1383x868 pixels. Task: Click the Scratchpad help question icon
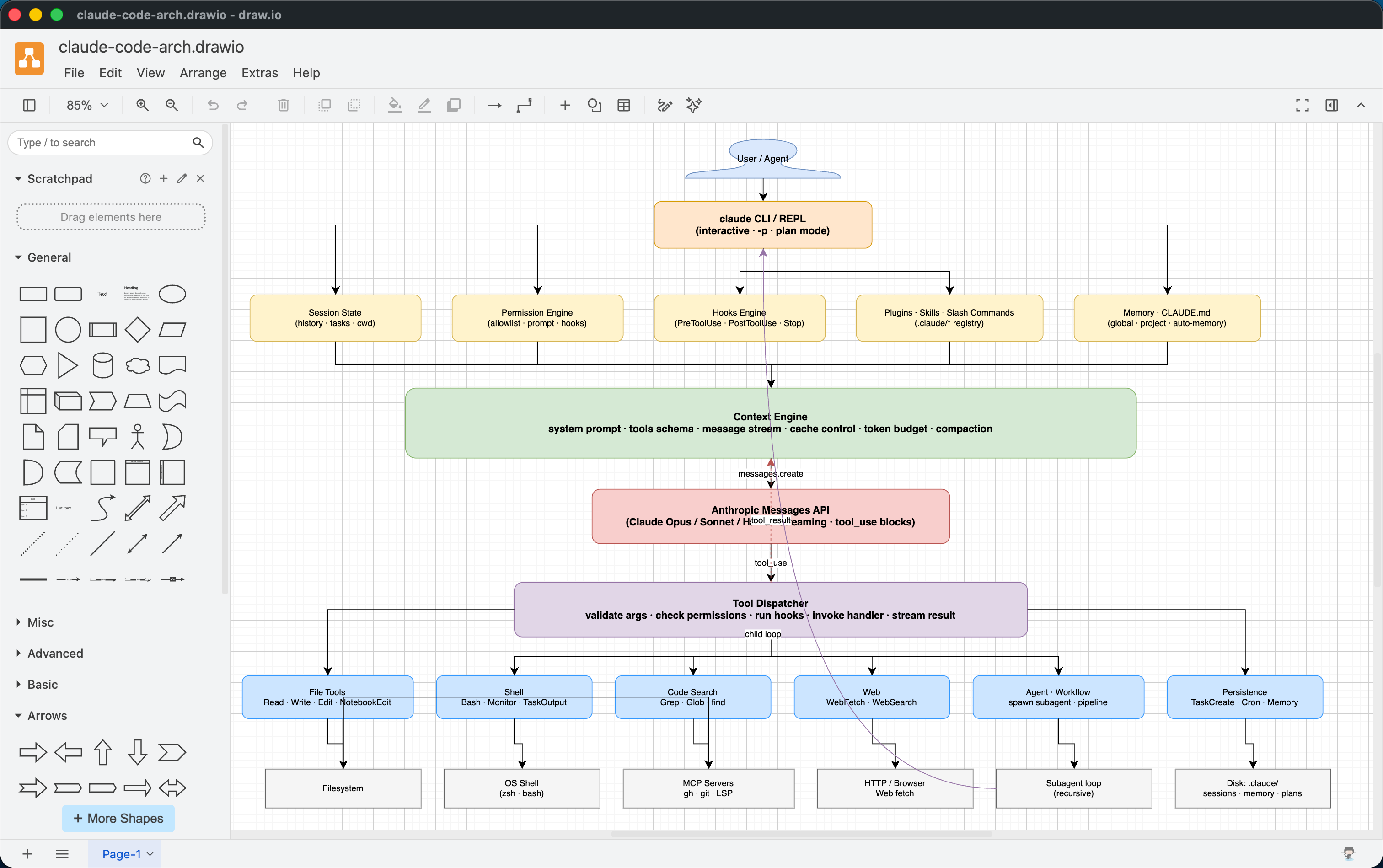point(145,178)
